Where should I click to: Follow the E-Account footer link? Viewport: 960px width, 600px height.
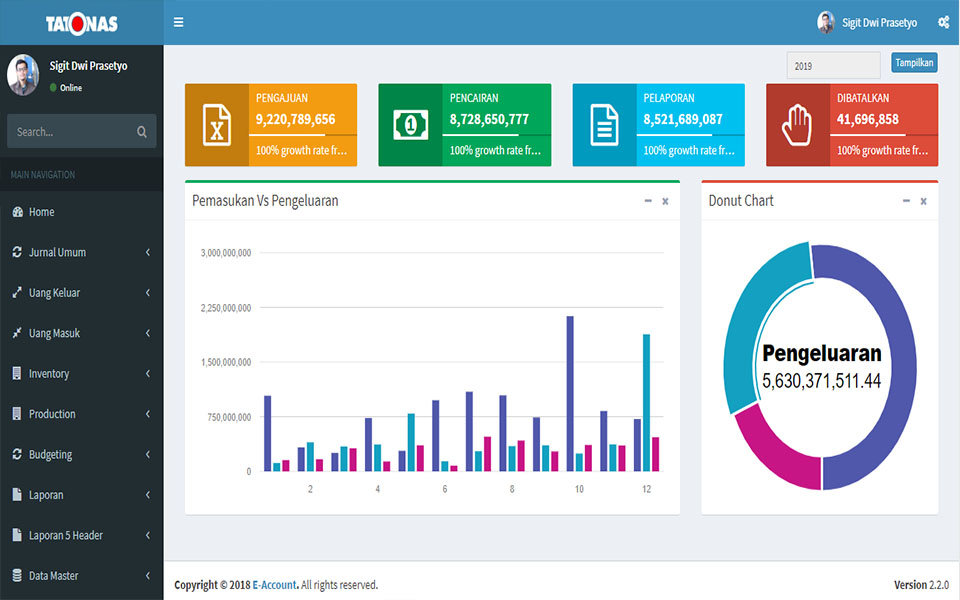(274, 585)
